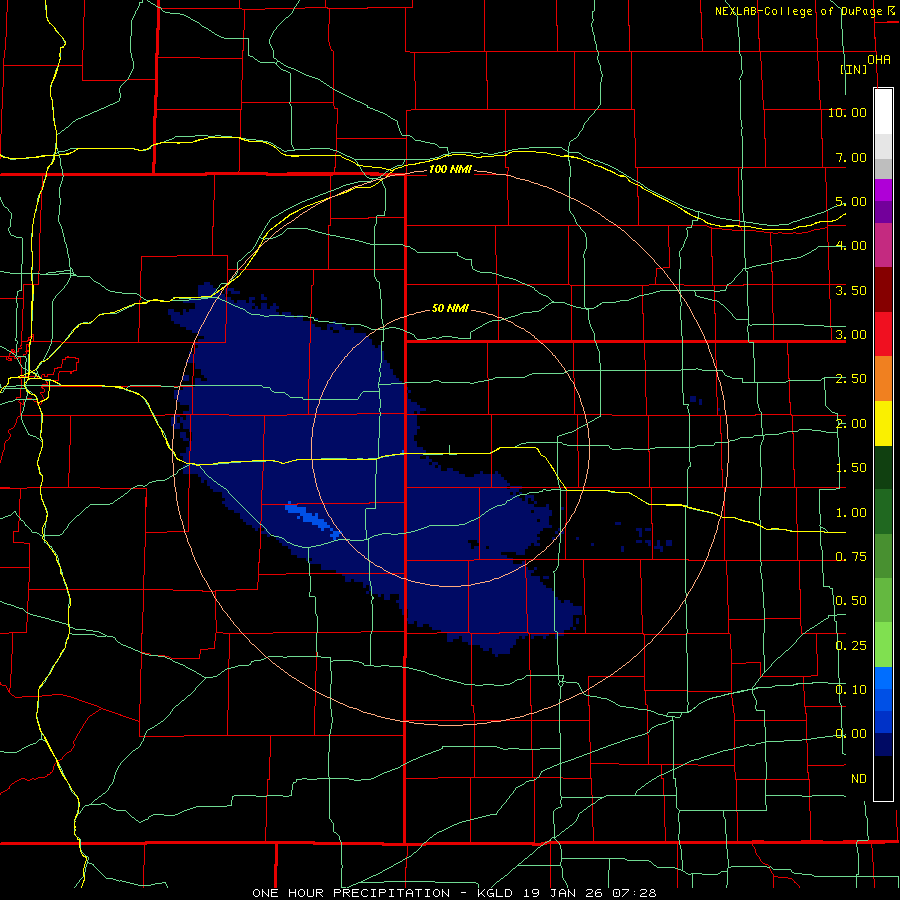The height and width of the screenshot is (900, 900).
Task: Select the 7.00 legend value
Action: (851, 157)
